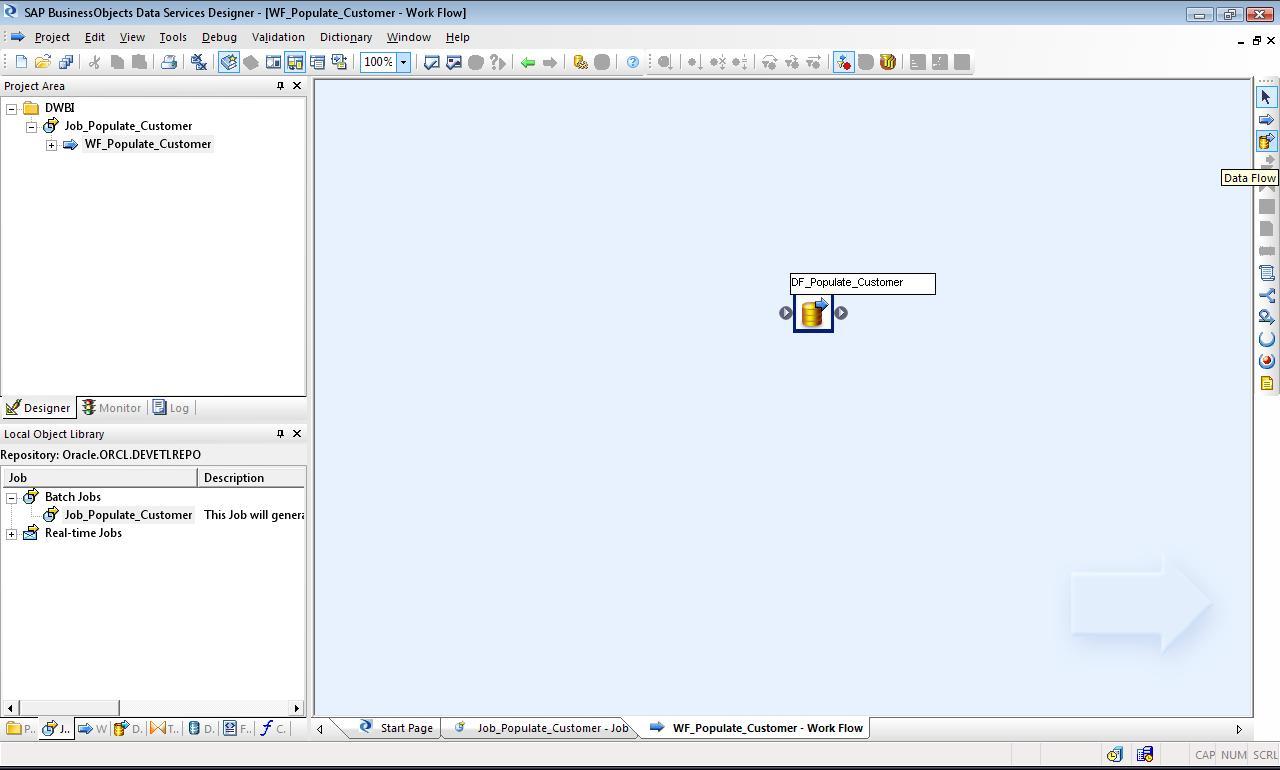
Task: Click the Validate Current View icon
Action: click(432, 62)
